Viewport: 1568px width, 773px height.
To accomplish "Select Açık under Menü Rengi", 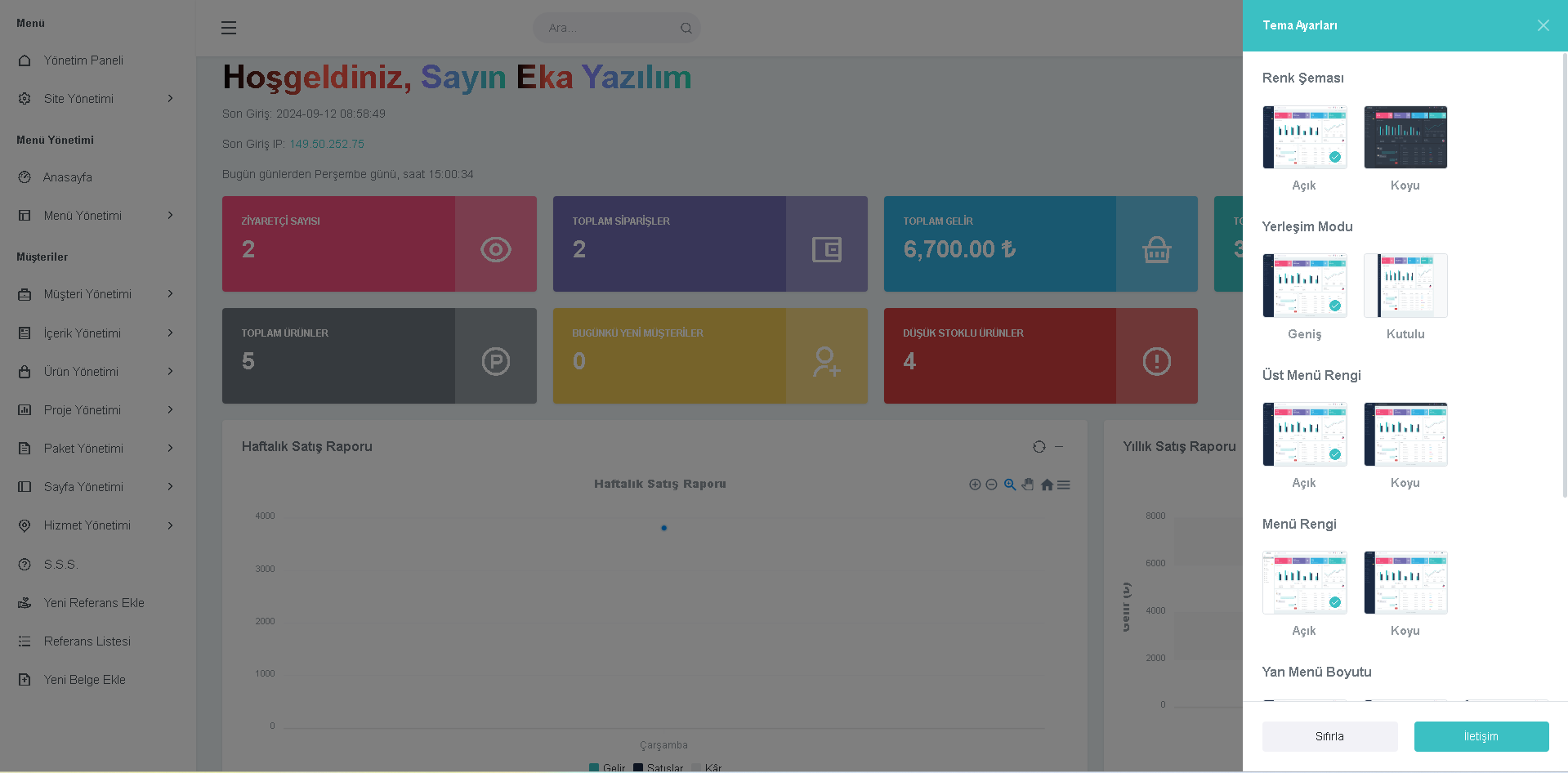I will (1305, 583).
